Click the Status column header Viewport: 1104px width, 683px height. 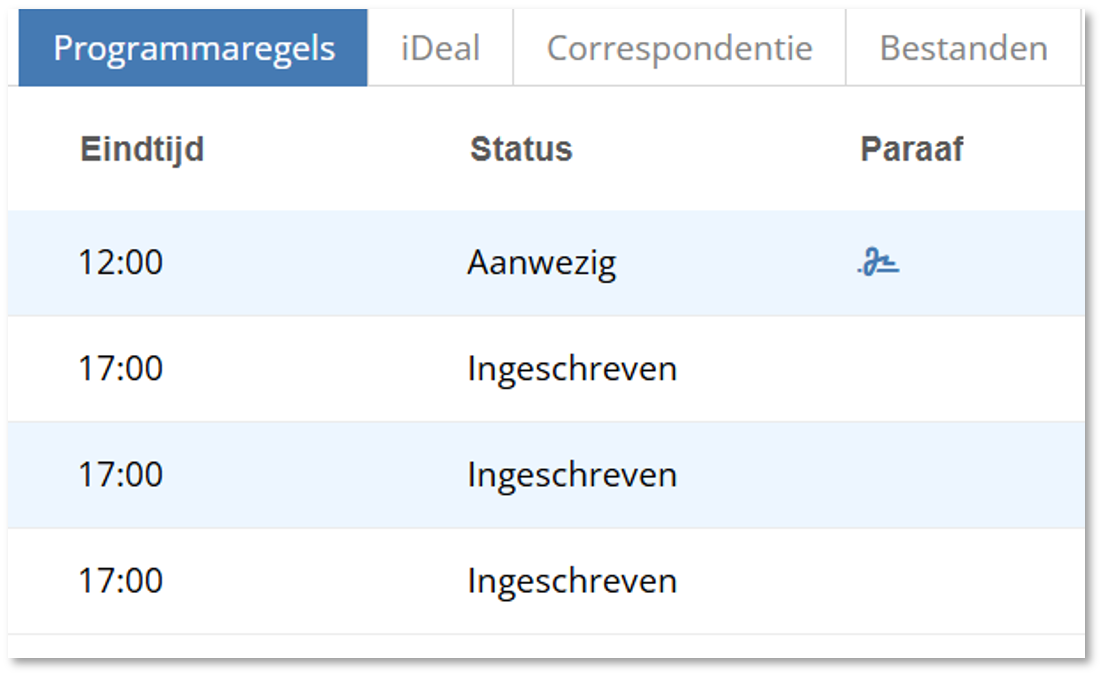pyautogui.click(x=521, y=149)
